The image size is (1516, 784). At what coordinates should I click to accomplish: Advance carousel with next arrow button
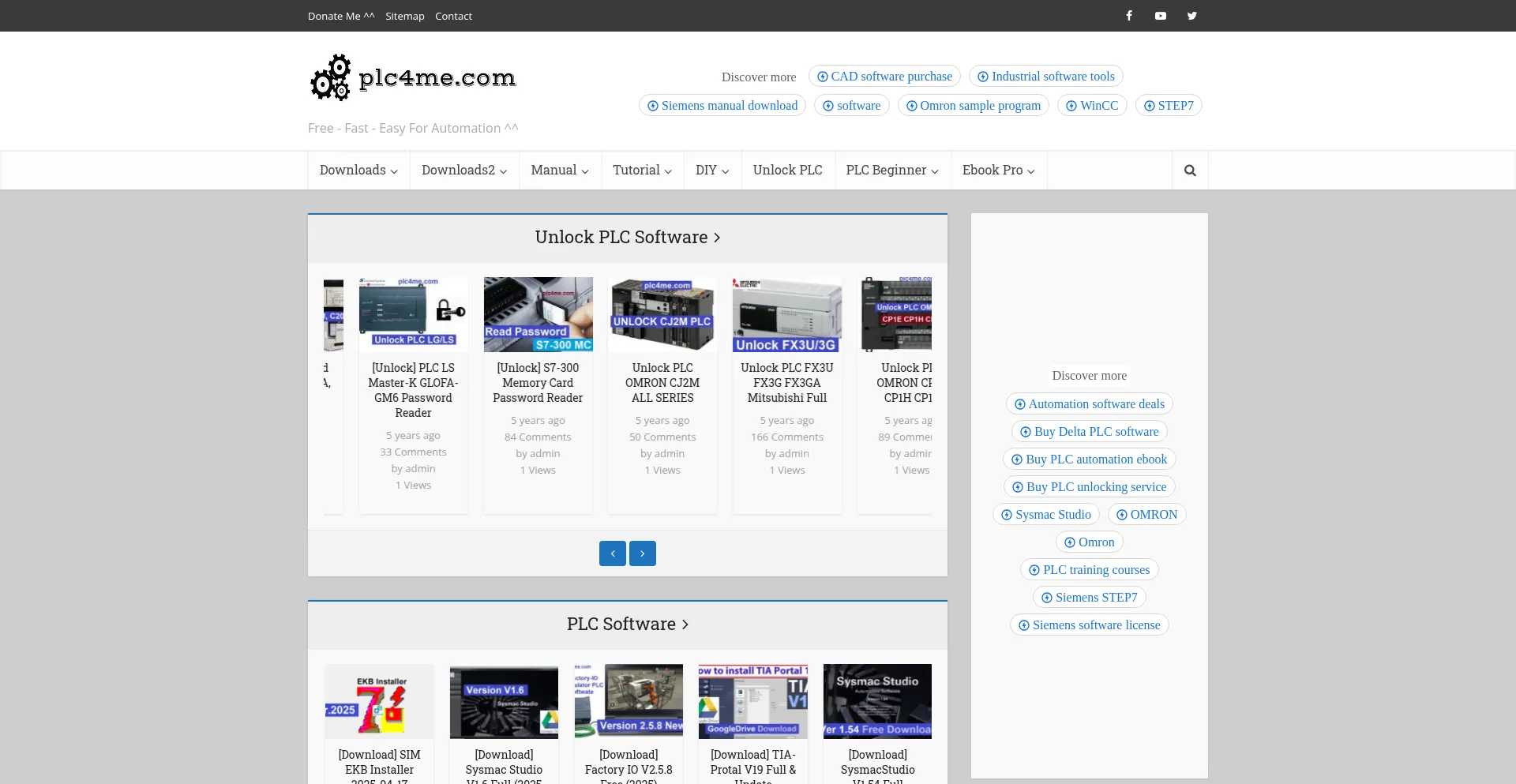tap(642, 553)
